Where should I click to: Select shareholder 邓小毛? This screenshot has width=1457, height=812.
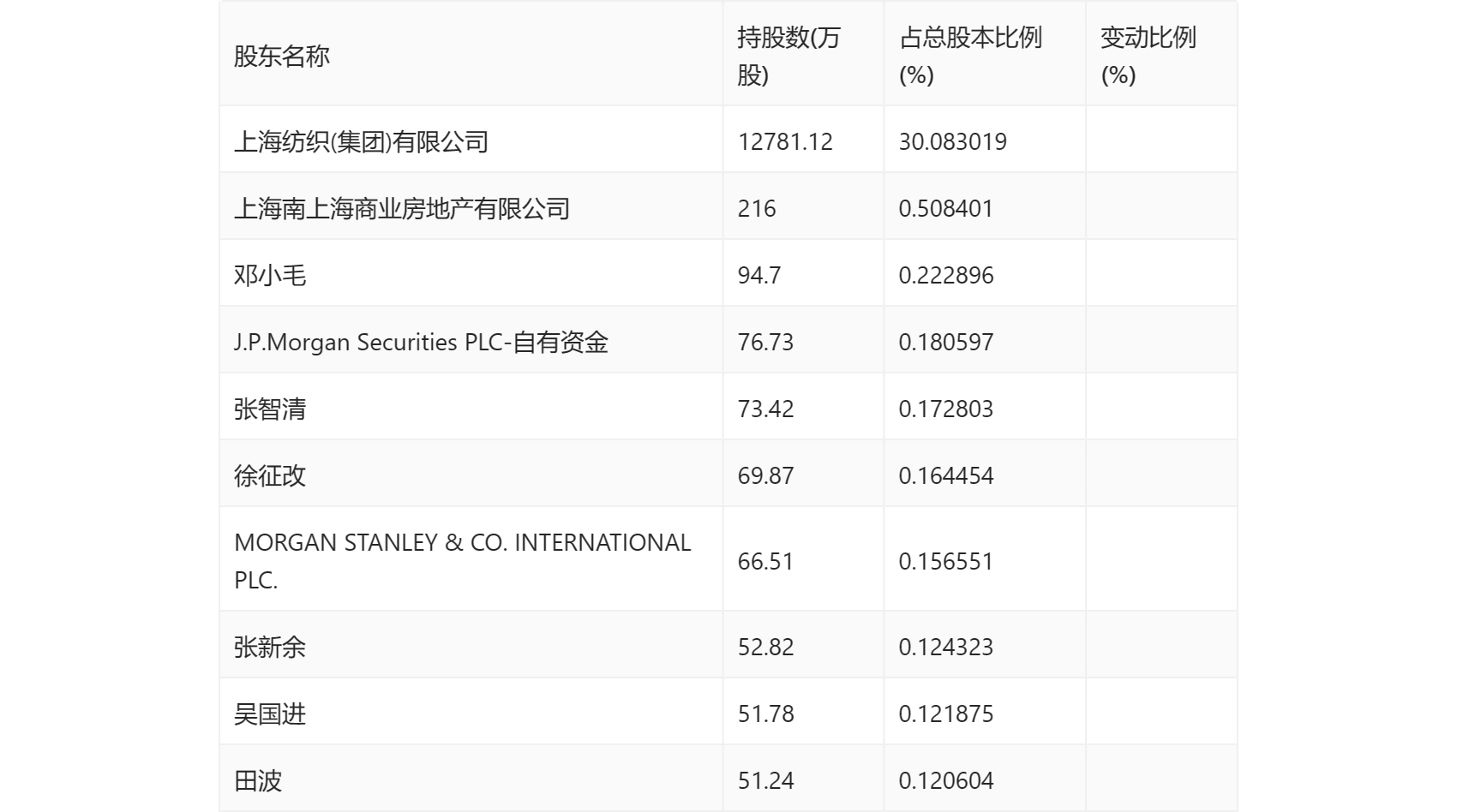pos(270,275)
